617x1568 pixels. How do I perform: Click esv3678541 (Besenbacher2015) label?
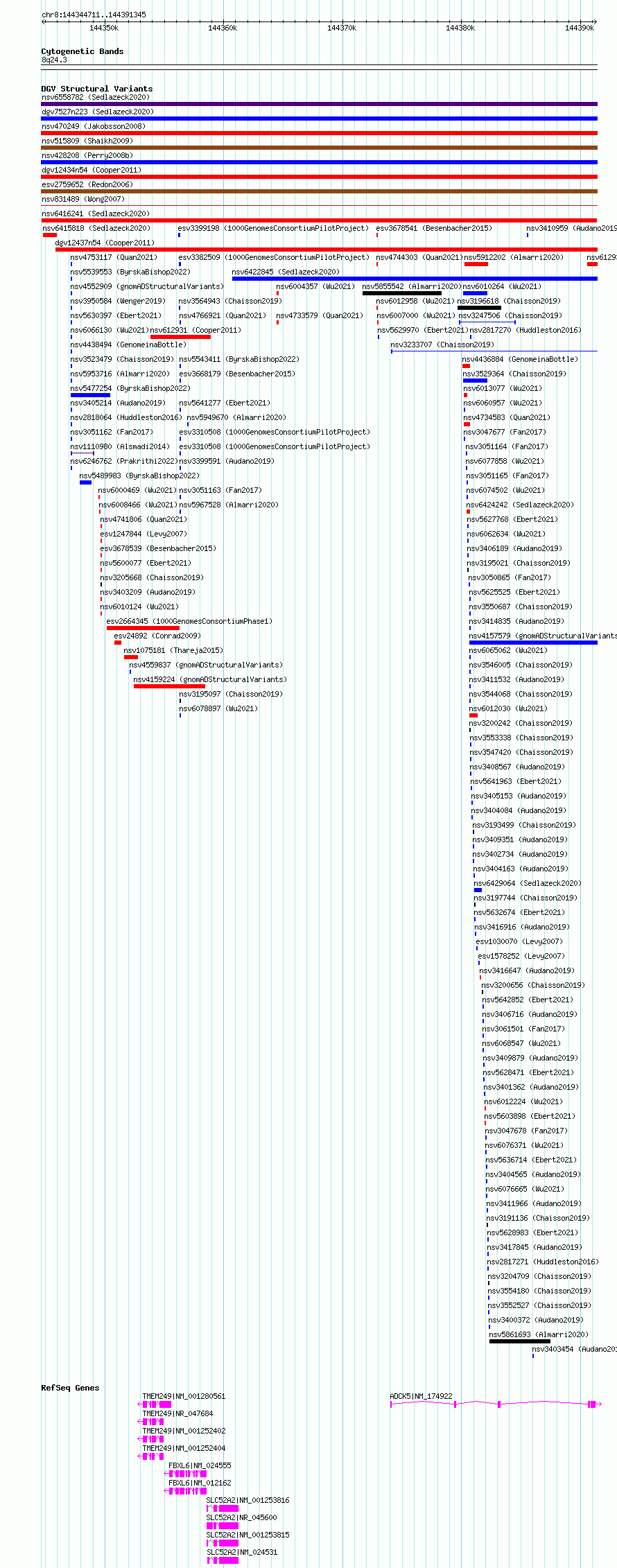tap(434, 229)
